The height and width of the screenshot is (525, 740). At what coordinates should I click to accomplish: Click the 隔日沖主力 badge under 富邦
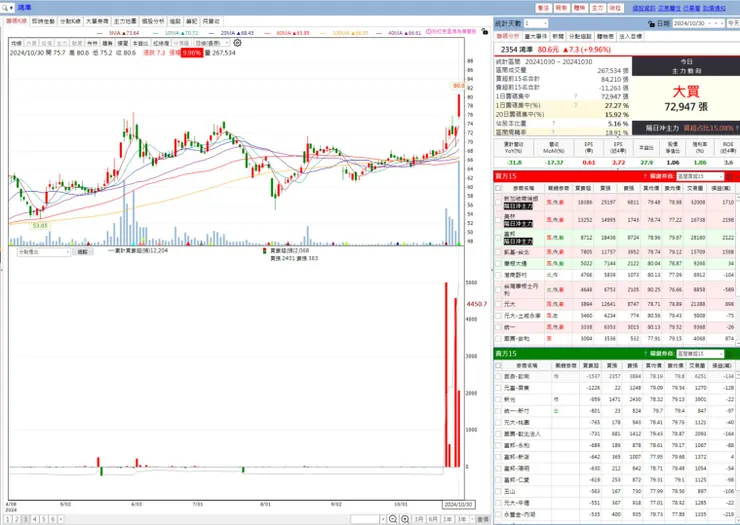click(x=518, y=241)
